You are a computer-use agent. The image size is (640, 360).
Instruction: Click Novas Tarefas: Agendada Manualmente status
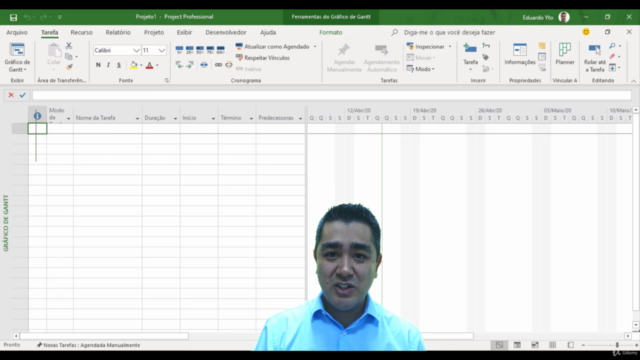pos(89,345)
